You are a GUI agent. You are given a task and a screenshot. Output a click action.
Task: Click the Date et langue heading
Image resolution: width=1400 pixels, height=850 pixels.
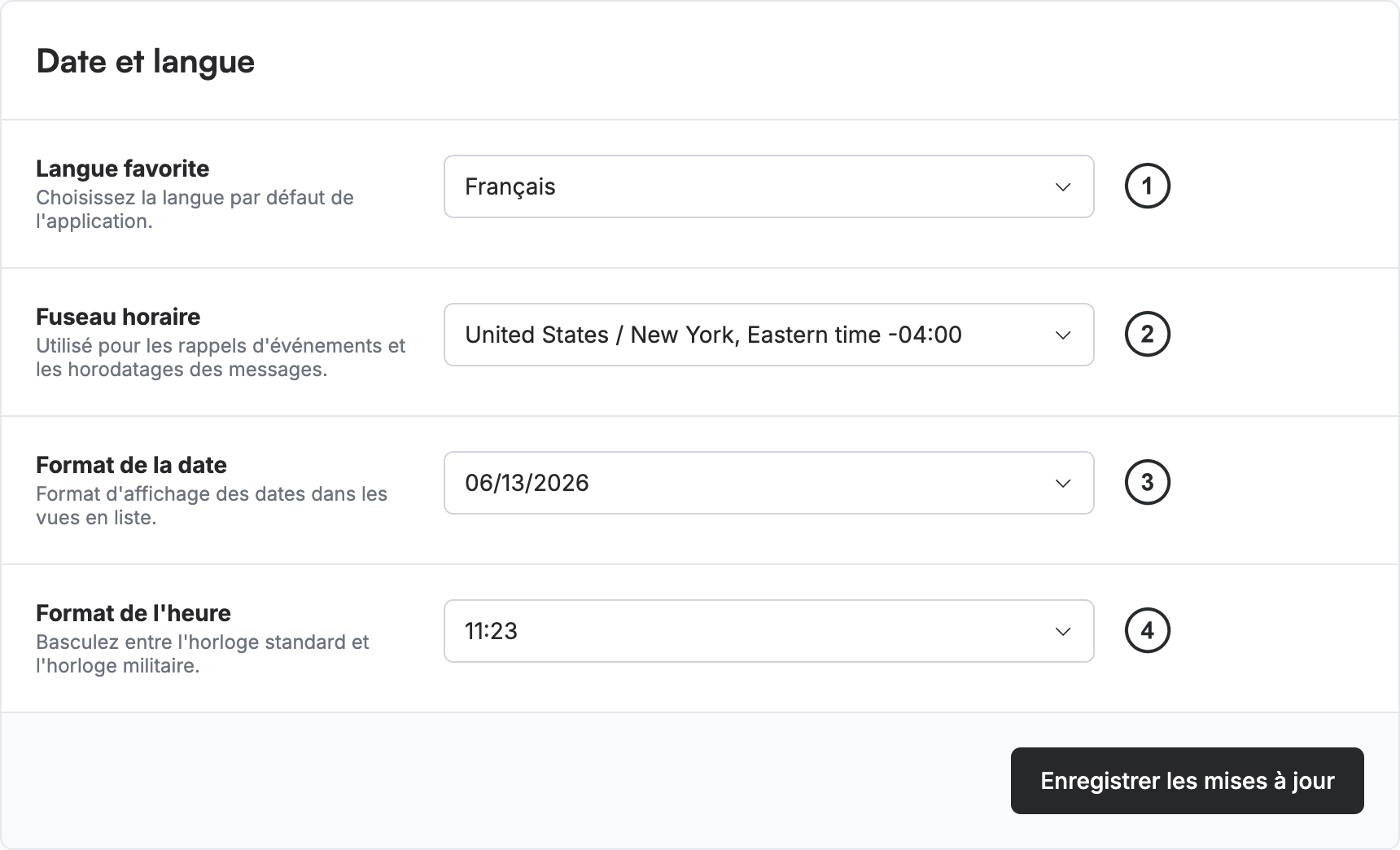146,62
